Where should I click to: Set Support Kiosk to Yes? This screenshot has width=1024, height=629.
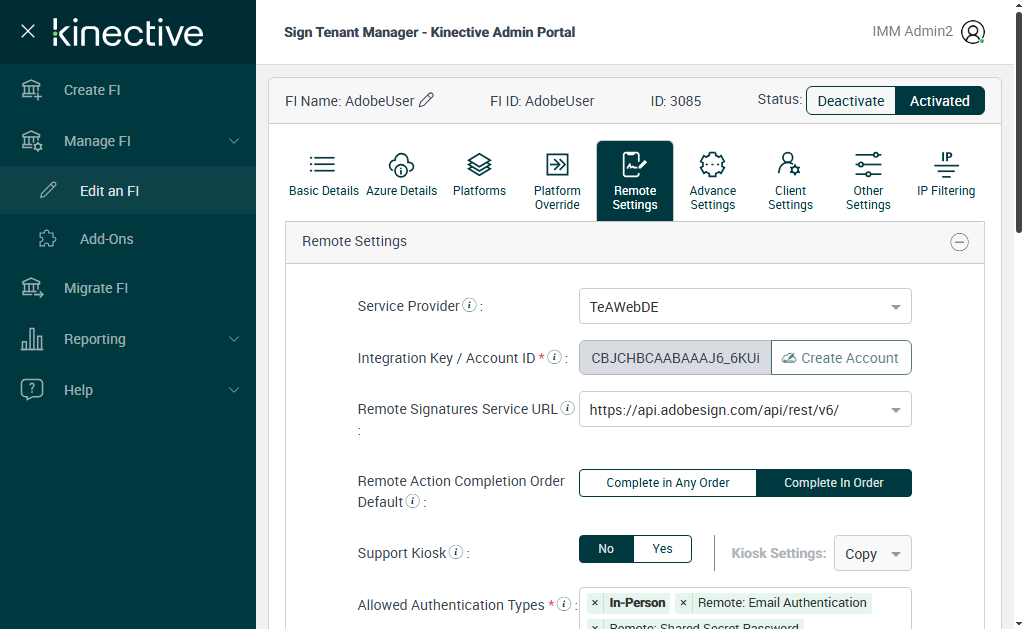(x=662, y=549)
